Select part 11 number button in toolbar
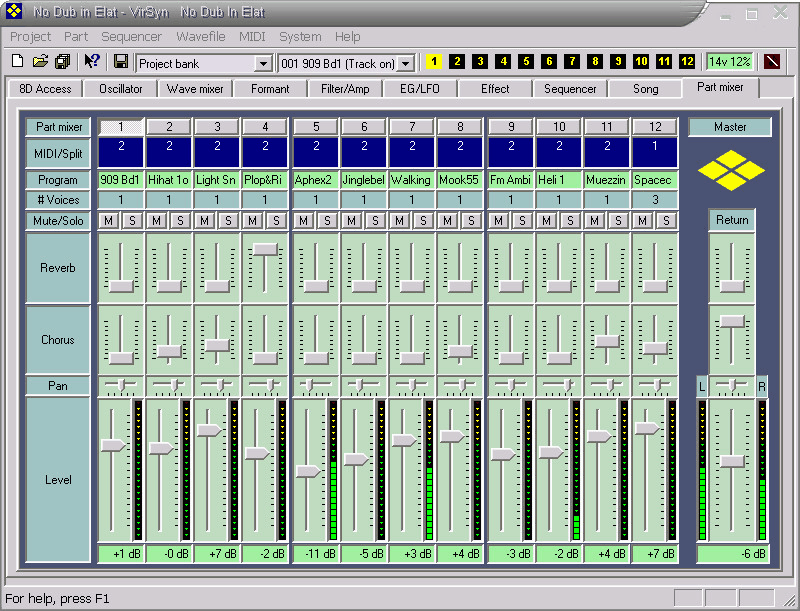Viewport: 800px width, 611px height. pyautogui.click(x=664, y=62)
